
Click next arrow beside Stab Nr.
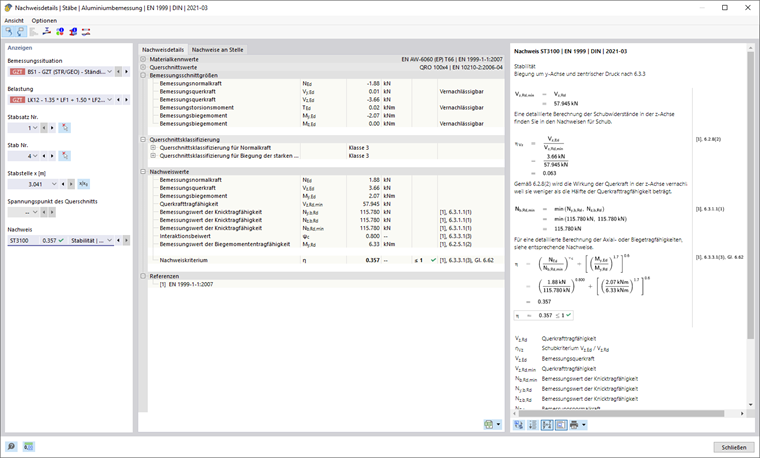point(52,156)
